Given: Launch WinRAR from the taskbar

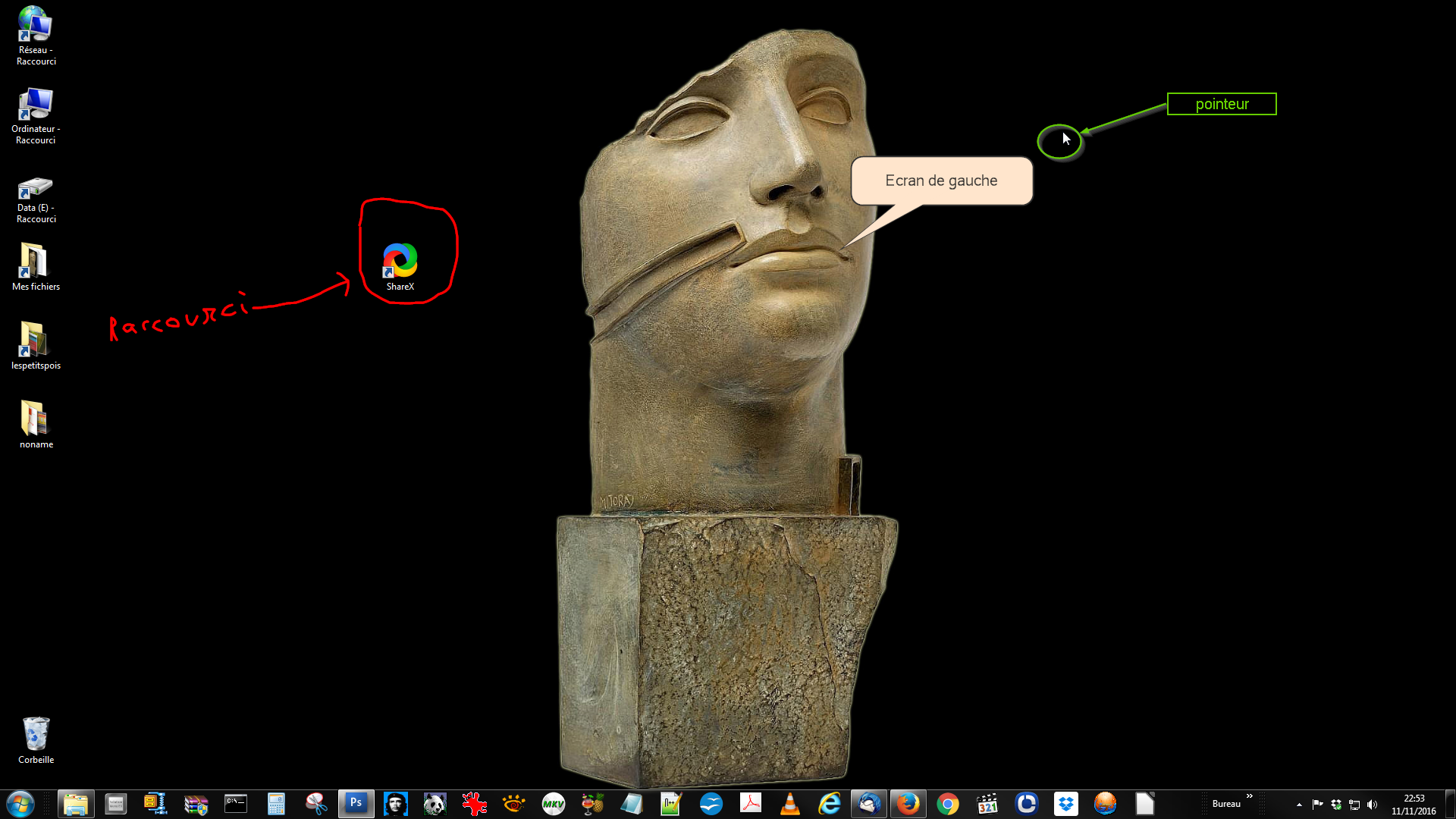Looking at the screenshot, I should pyautogui.click(x=196, y=803).
